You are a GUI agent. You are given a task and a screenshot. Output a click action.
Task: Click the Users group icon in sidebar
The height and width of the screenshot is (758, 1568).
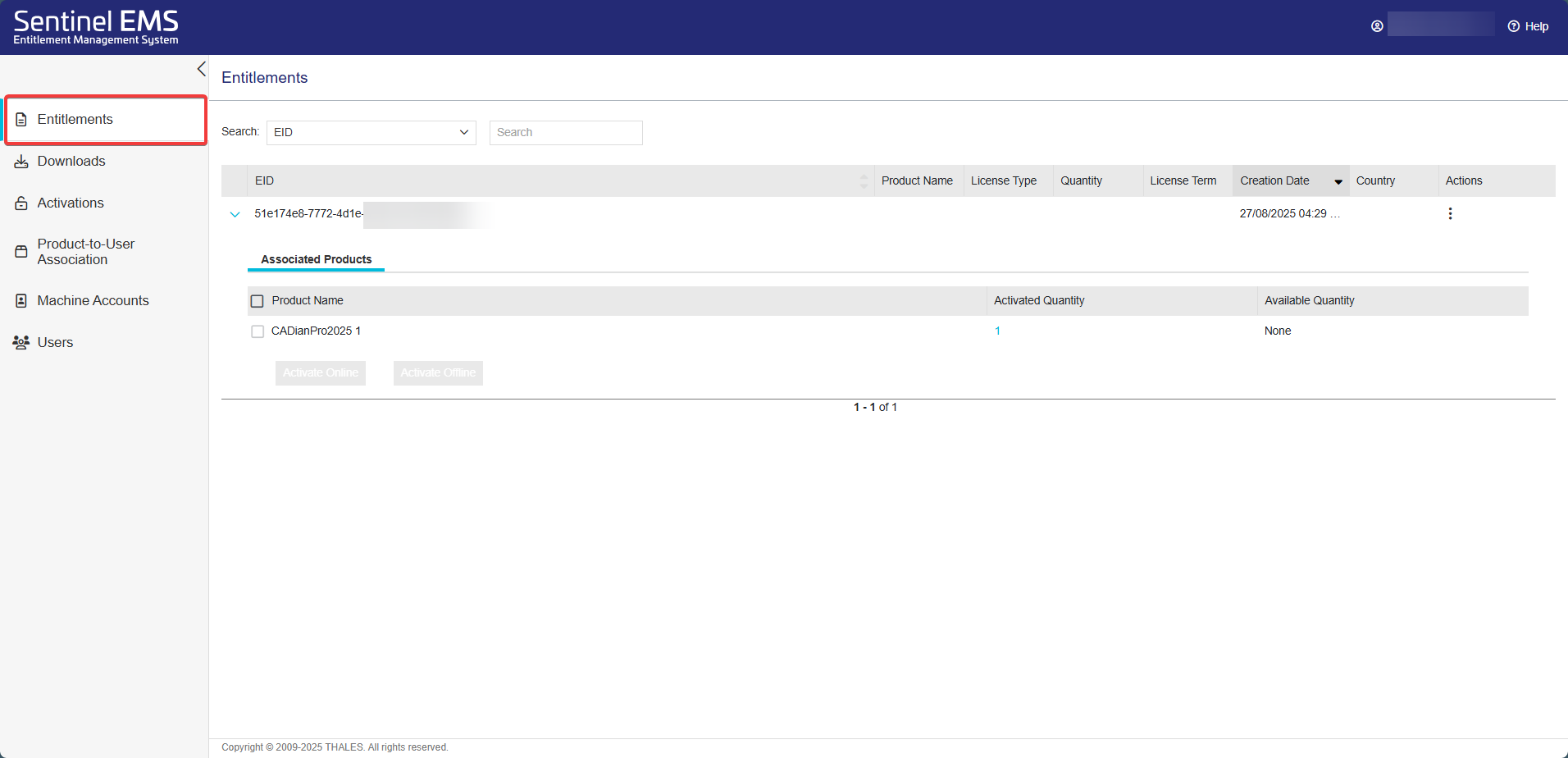pyautogui.click(x=21, y=343)
